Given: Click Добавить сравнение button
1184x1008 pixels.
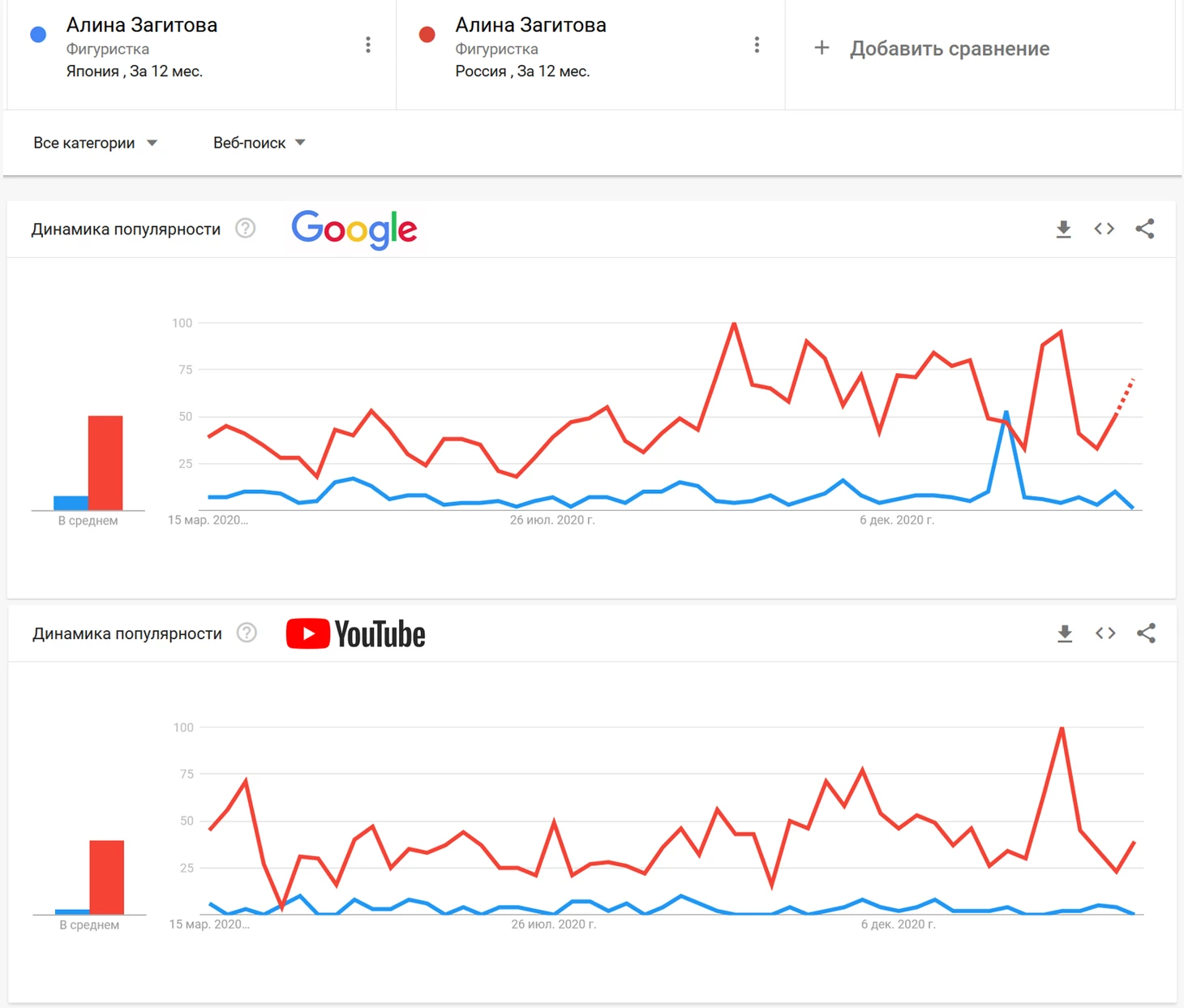Looking at the screenshot, I should [x=931, y=49].
